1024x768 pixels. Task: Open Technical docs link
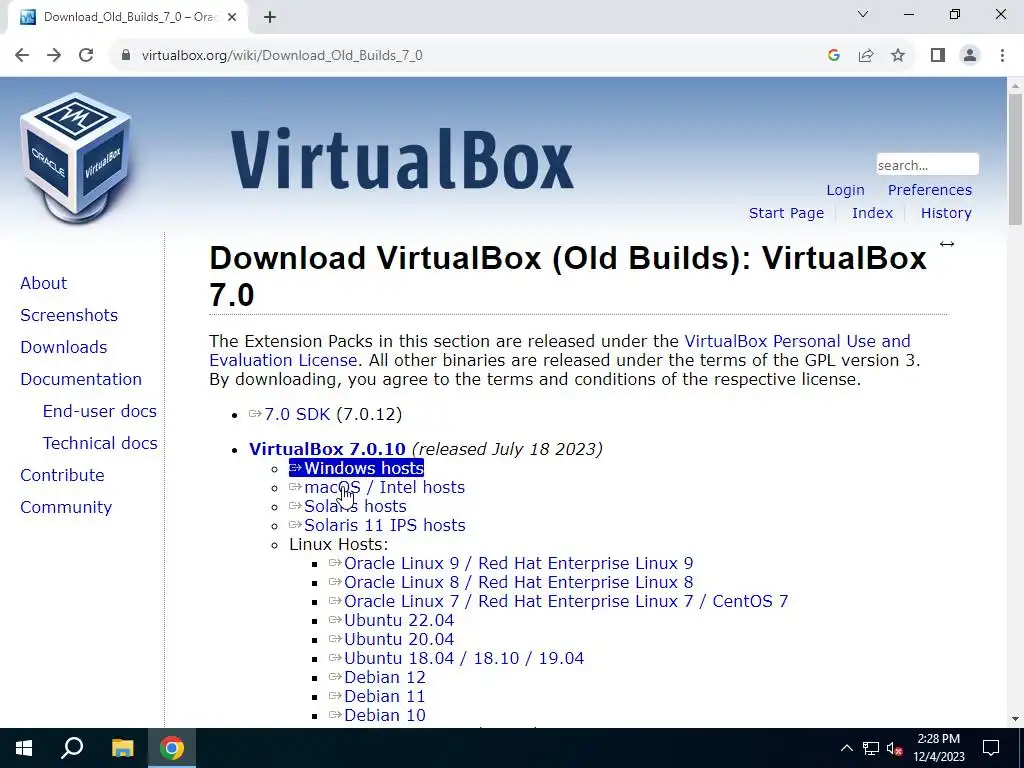(x=100, y=443)
